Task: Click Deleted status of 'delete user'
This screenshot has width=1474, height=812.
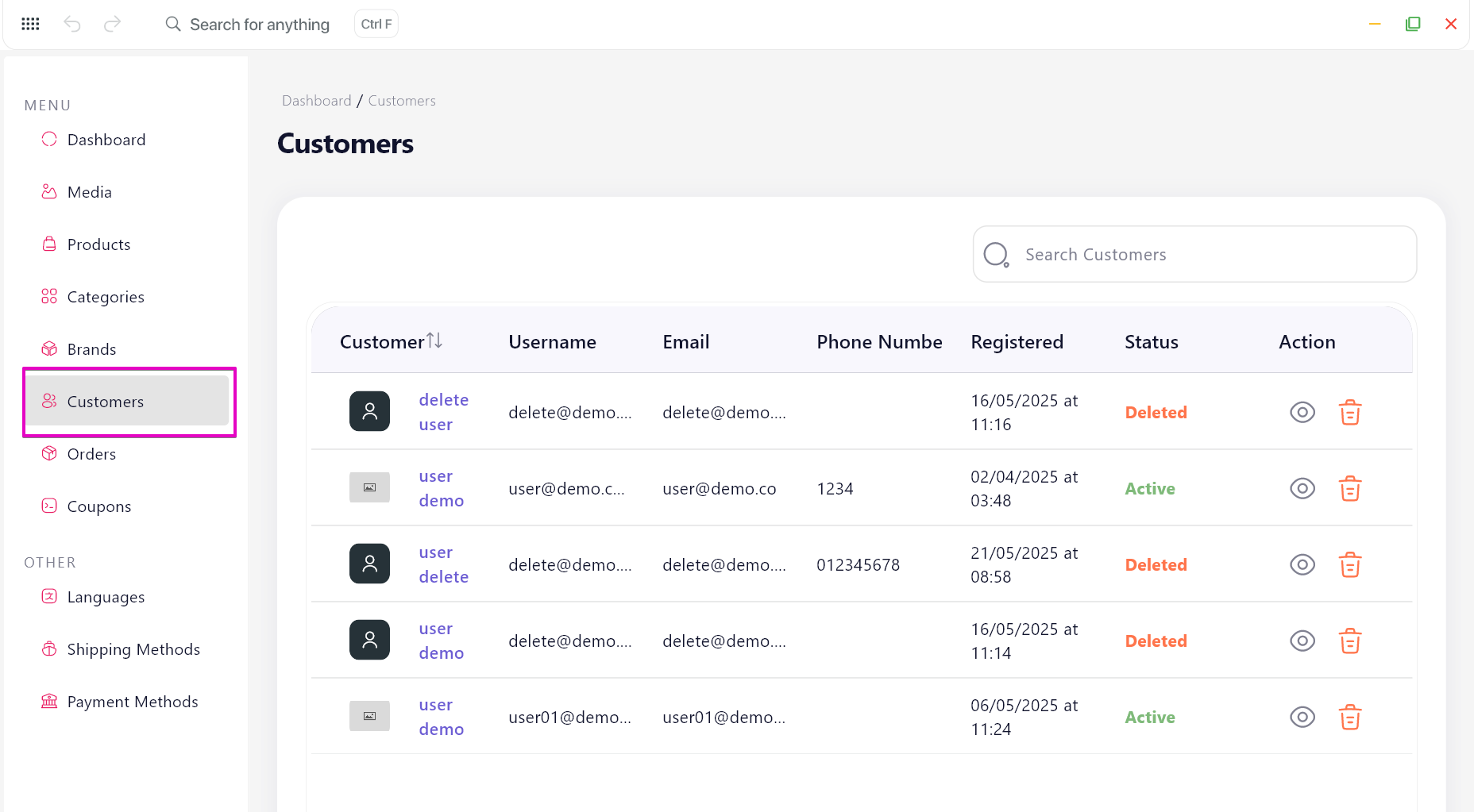Action: [x=1156, y=413]
